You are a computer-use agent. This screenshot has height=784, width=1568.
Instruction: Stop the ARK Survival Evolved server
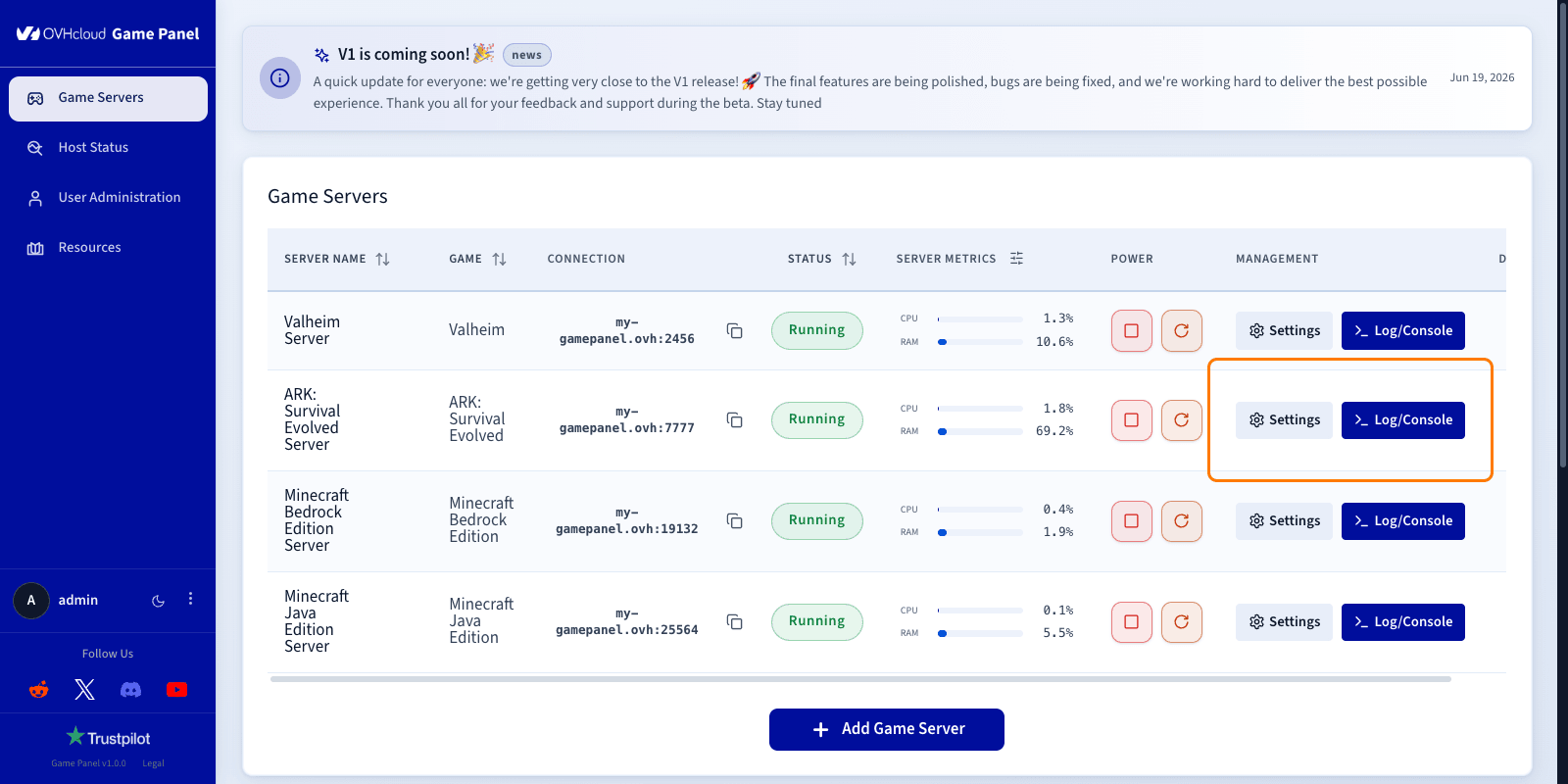(x=1132, y=420)
